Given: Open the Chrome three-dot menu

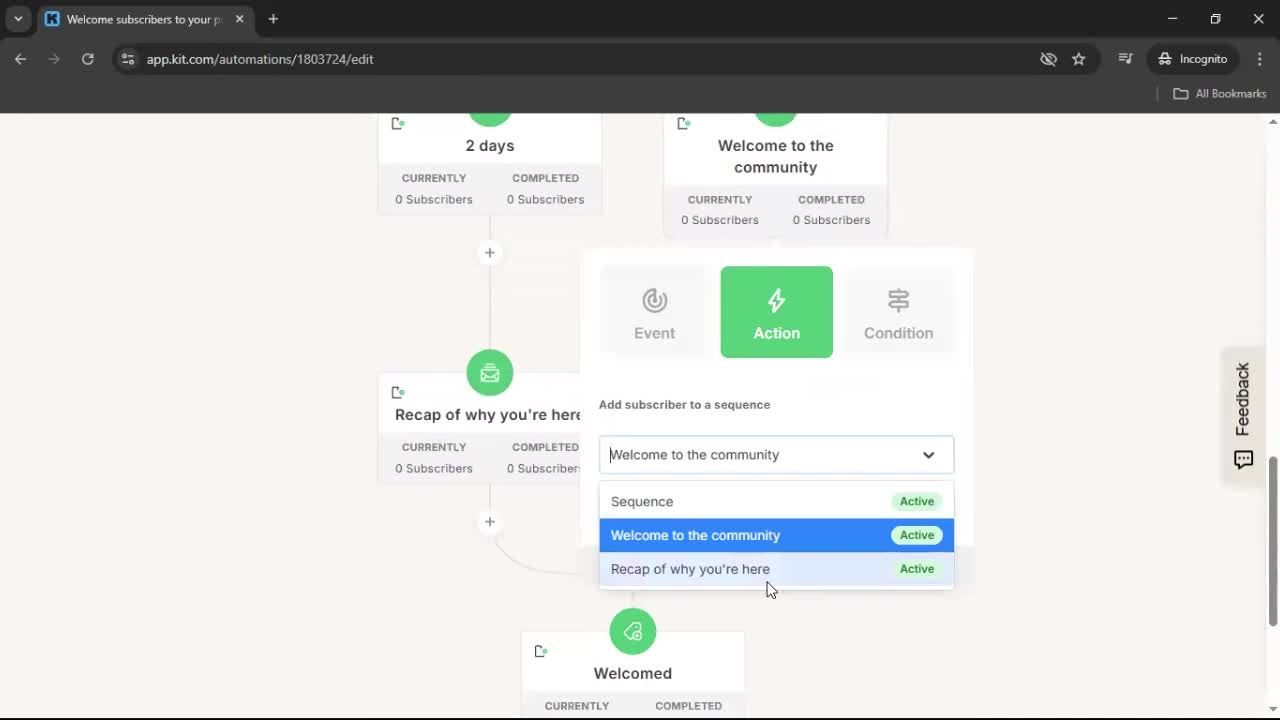Looking at the screenshot, I should (x=1260, y=59).
